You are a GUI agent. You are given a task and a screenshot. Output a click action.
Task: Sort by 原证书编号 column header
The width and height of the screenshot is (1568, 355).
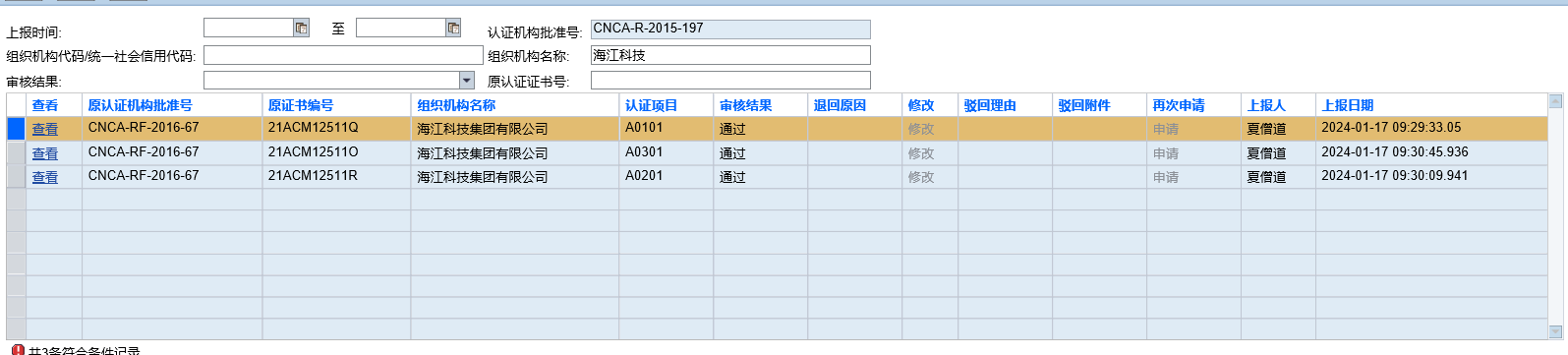click(x=301, y=105)
